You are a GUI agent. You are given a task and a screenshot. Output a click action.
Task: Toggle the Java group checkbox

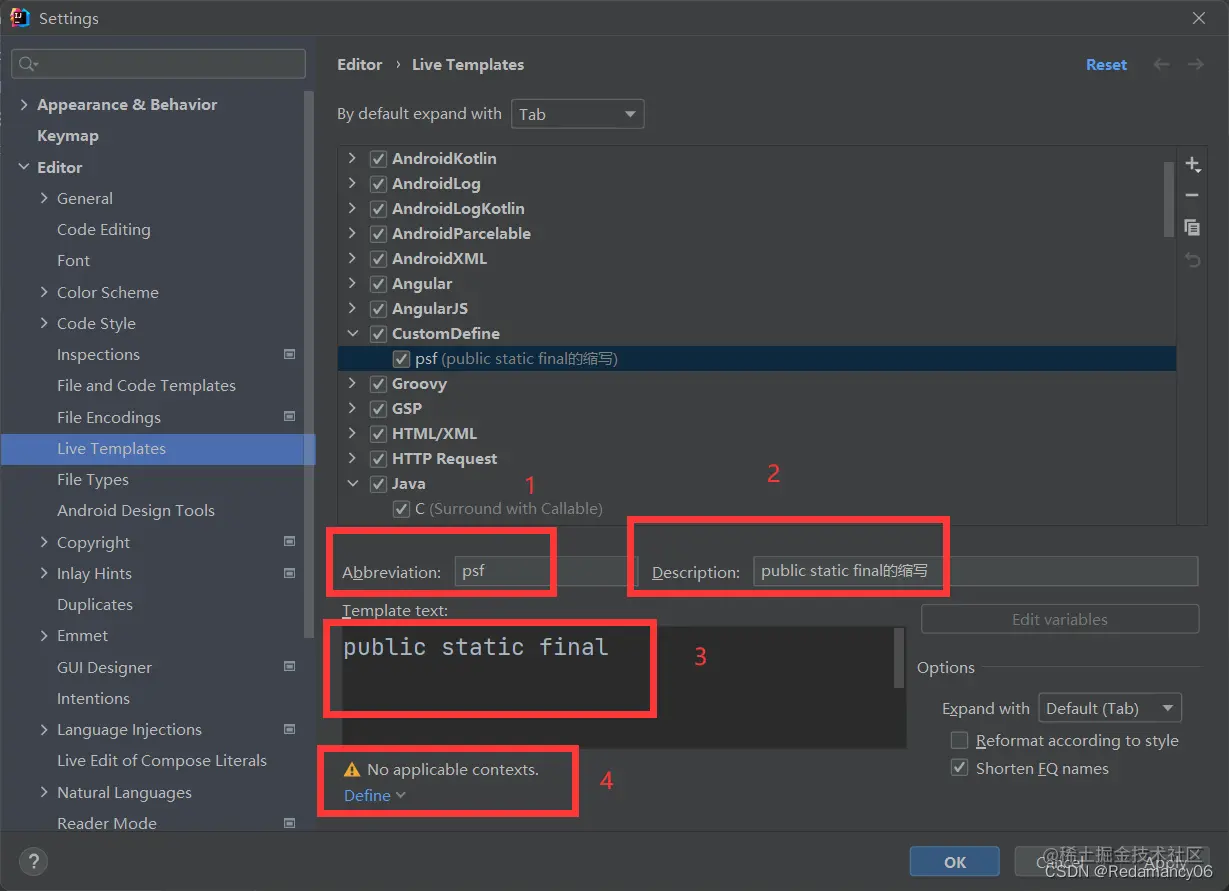[x=378, y=484]
